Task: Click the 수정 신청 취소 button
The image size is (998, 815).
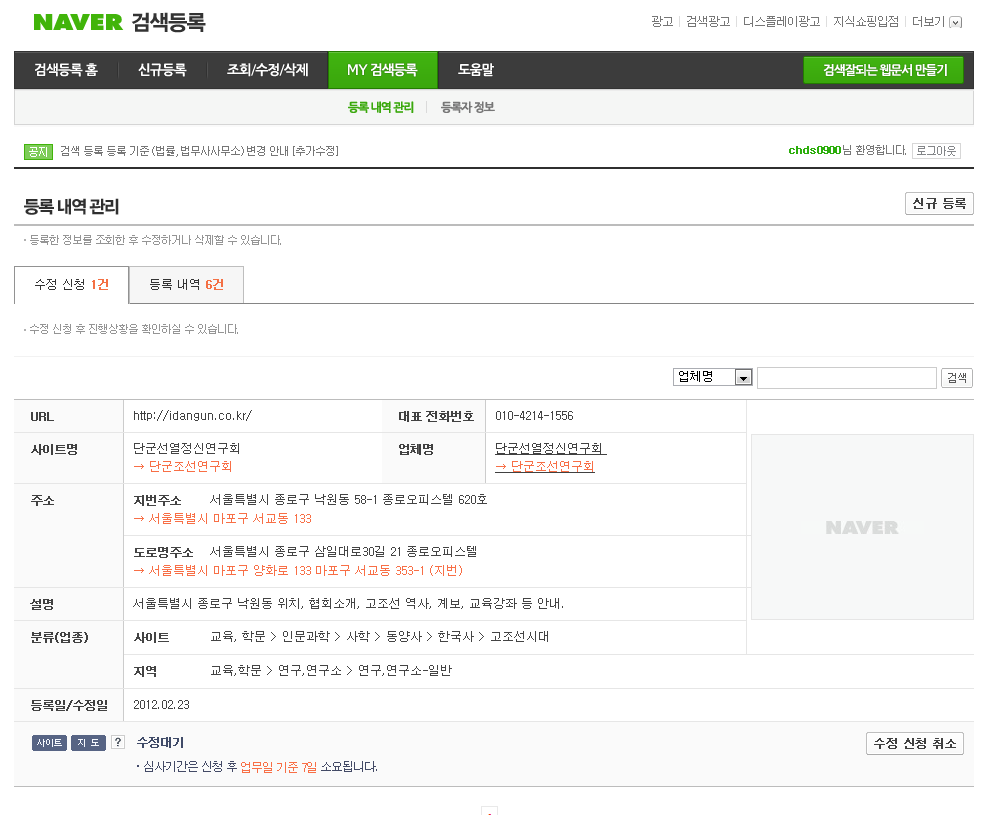Action: [915, 743]
